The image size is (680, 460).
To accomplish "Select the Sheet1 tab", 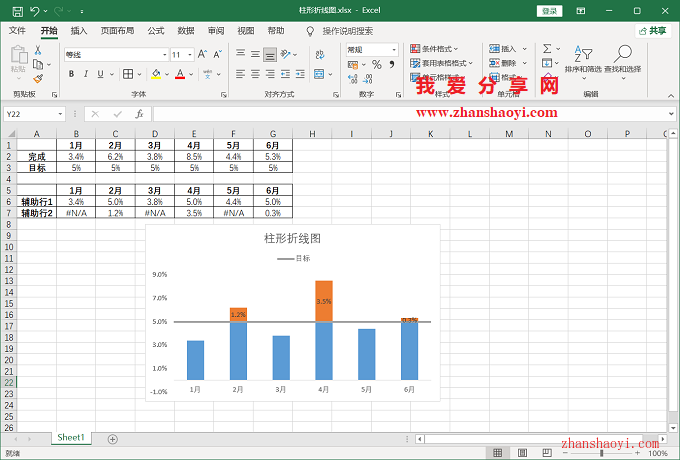I will 71,437.
